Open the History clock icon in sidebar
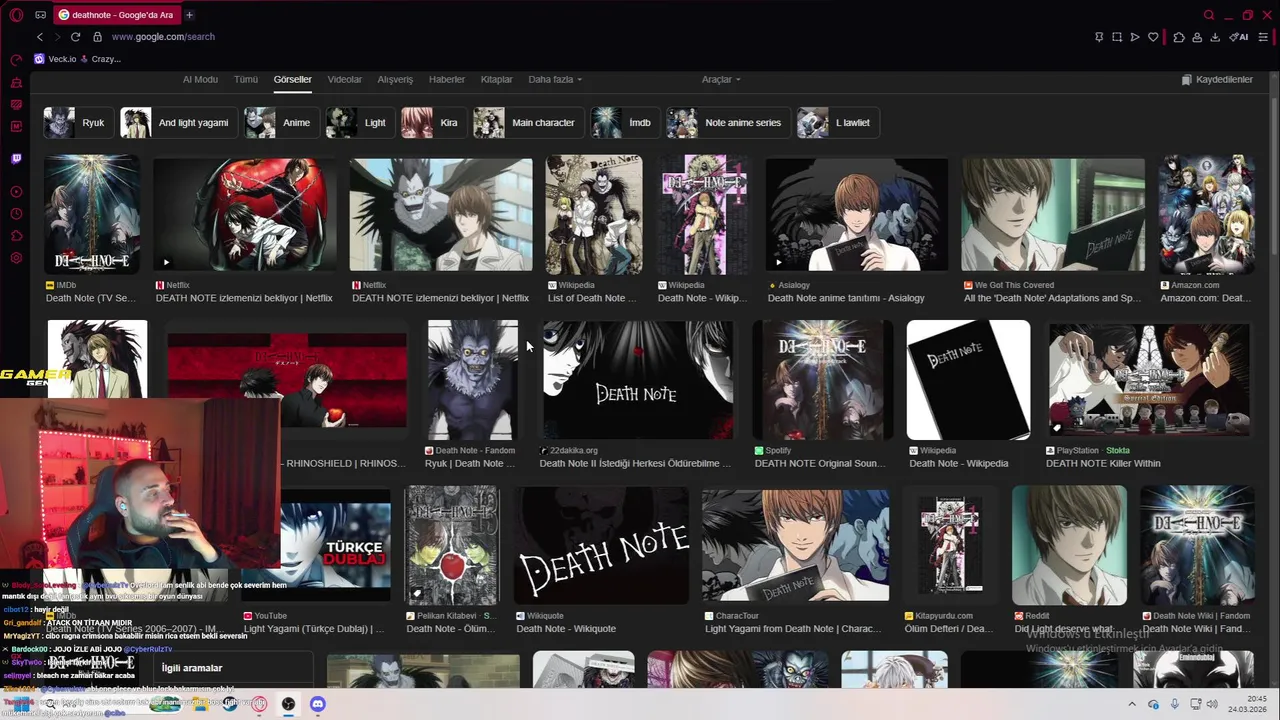The image size is (1280, 720). (16, 214)
